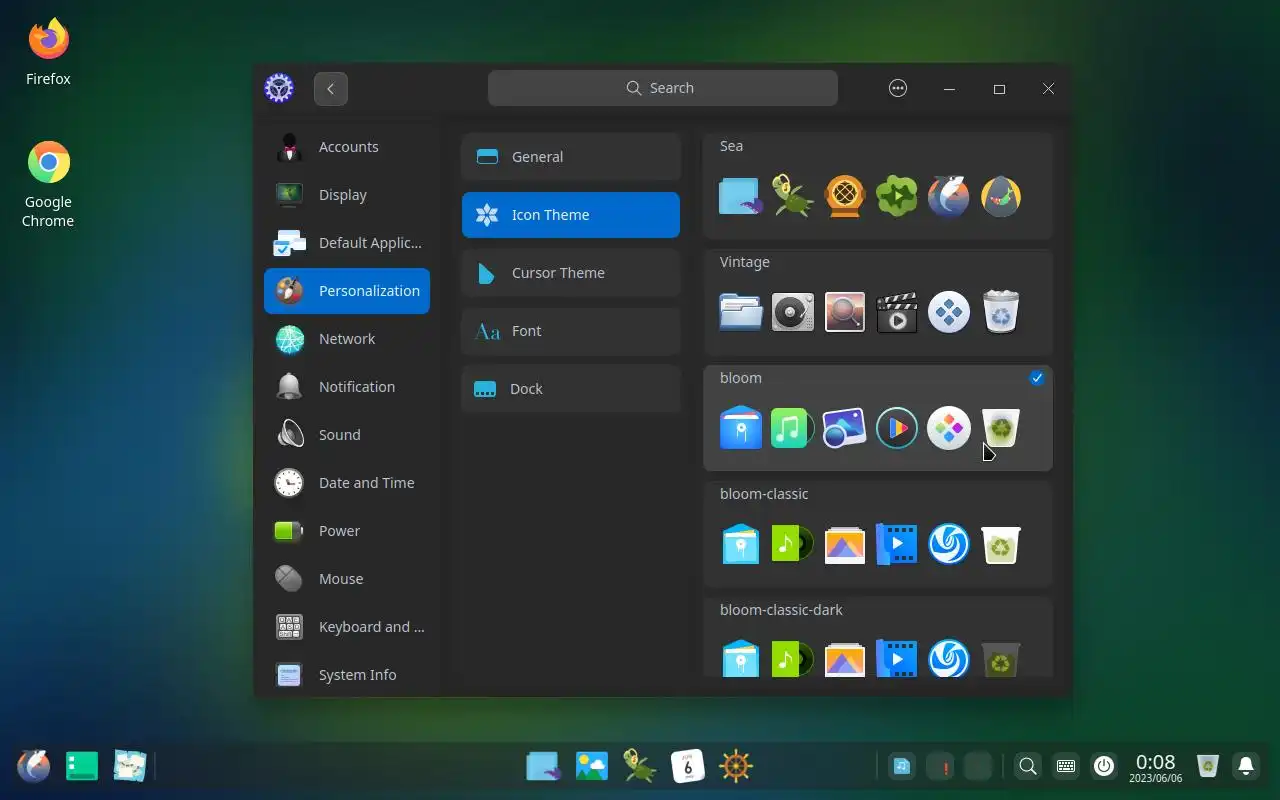Click the Sea theme trash egg icon
This screenshot has width=1280, height=800.
1001,196
